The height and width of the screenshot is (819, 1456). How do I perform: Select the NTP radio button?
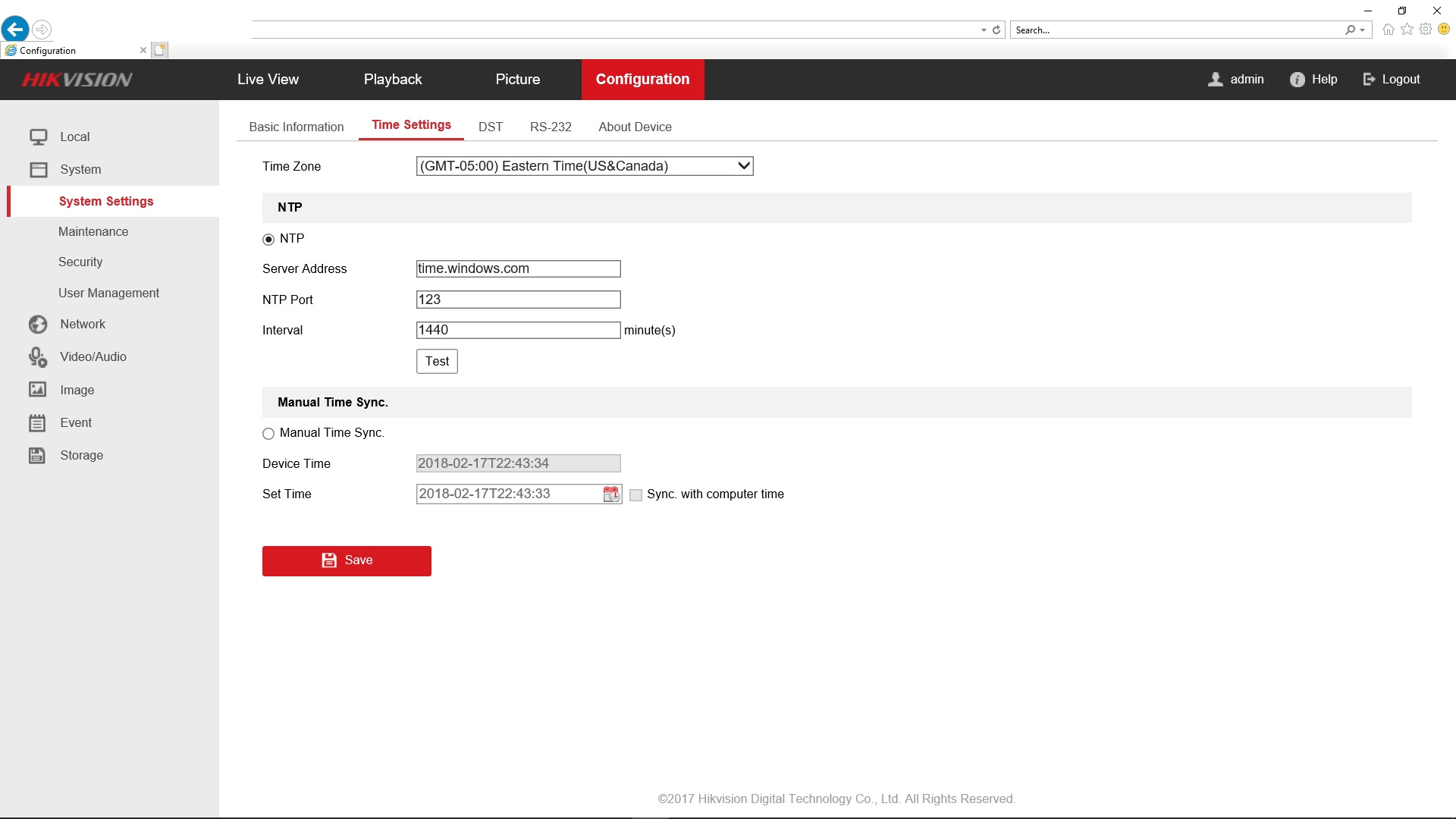coord(268,240)
